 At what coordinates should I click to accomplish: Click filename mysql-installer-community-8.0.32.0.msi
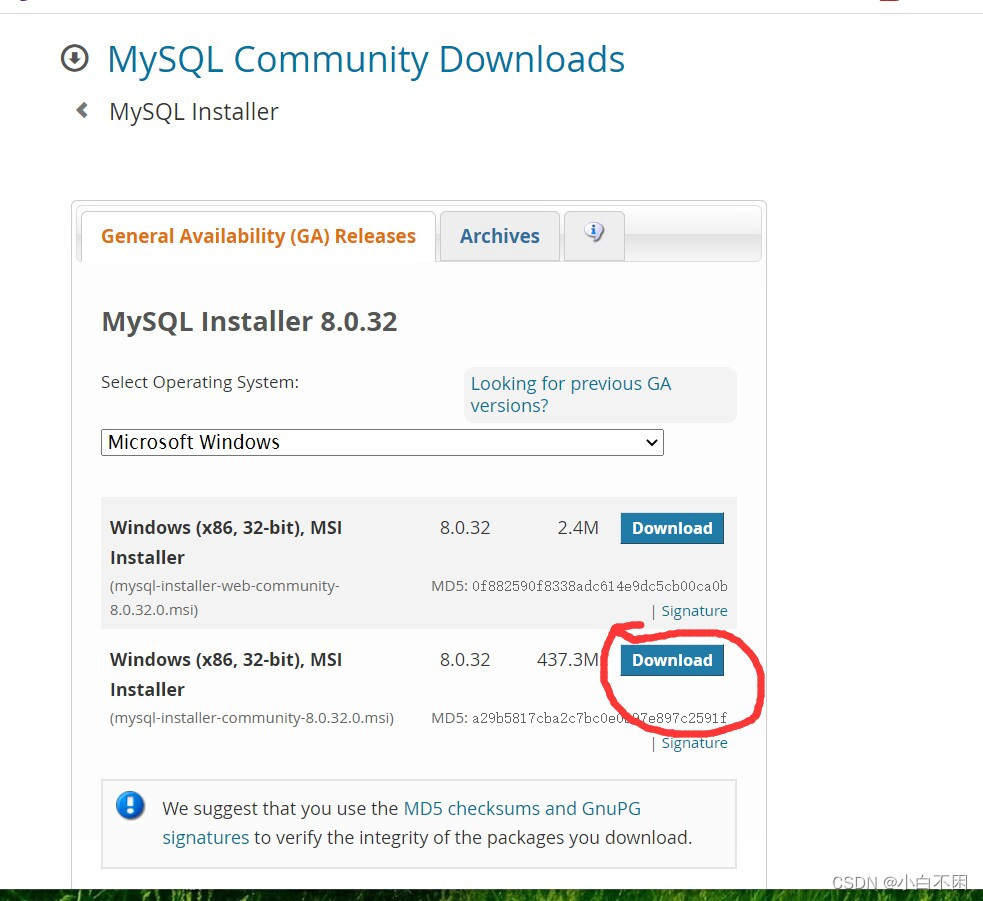(252, 718)
